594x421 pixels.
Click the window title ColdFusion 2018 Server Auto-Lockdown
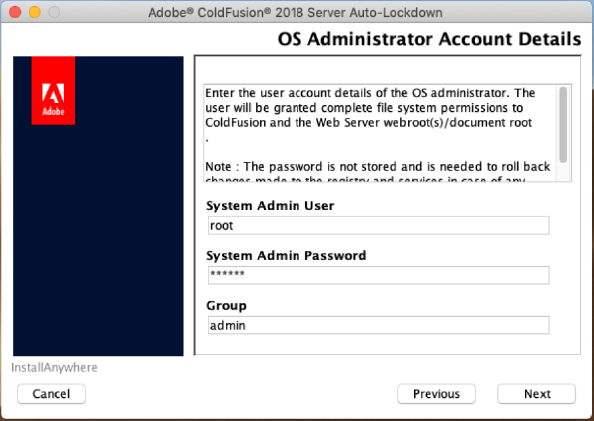[295, 13]
